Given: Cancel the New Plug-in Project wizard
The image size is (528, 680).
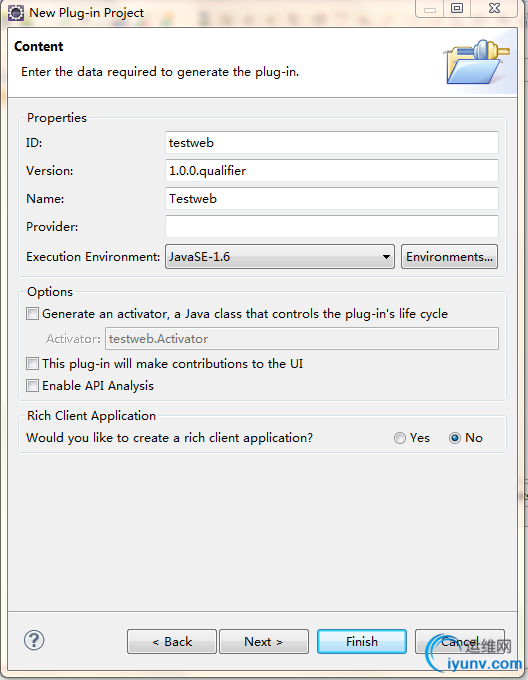Looking at the screenshot, I should coord(460,641).
